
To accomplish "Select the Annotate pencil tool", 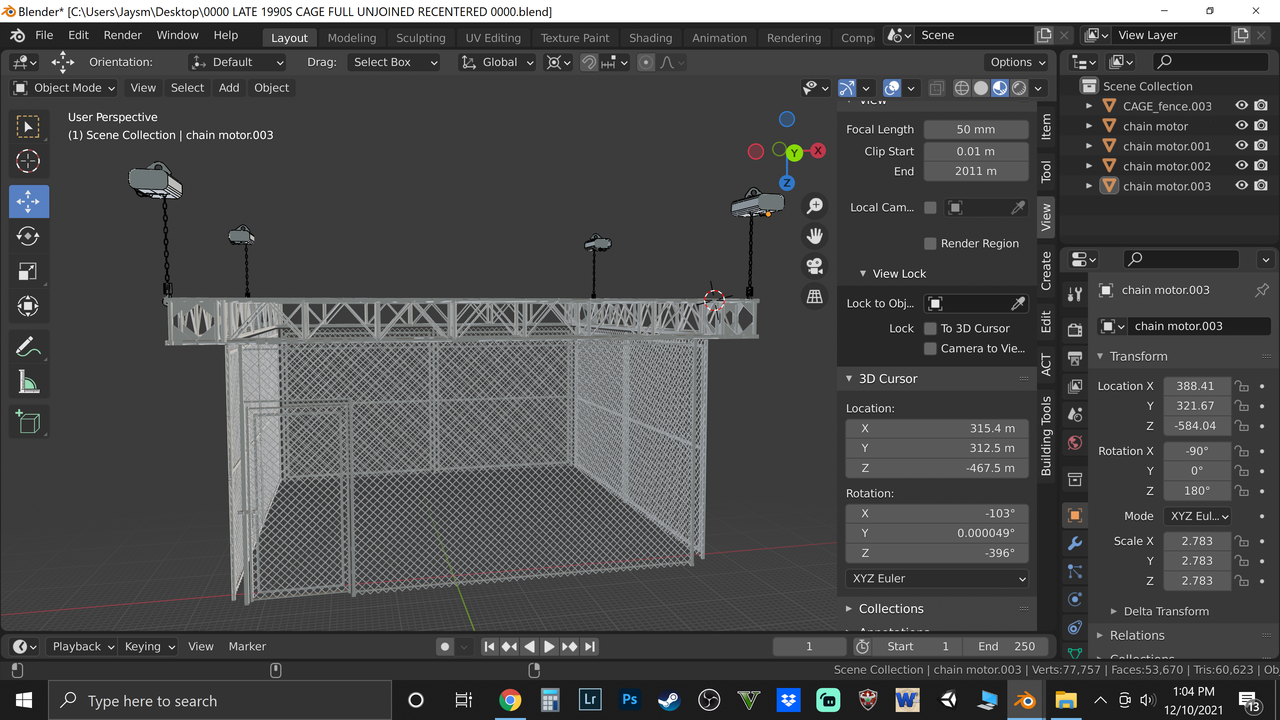I will 28,347.
